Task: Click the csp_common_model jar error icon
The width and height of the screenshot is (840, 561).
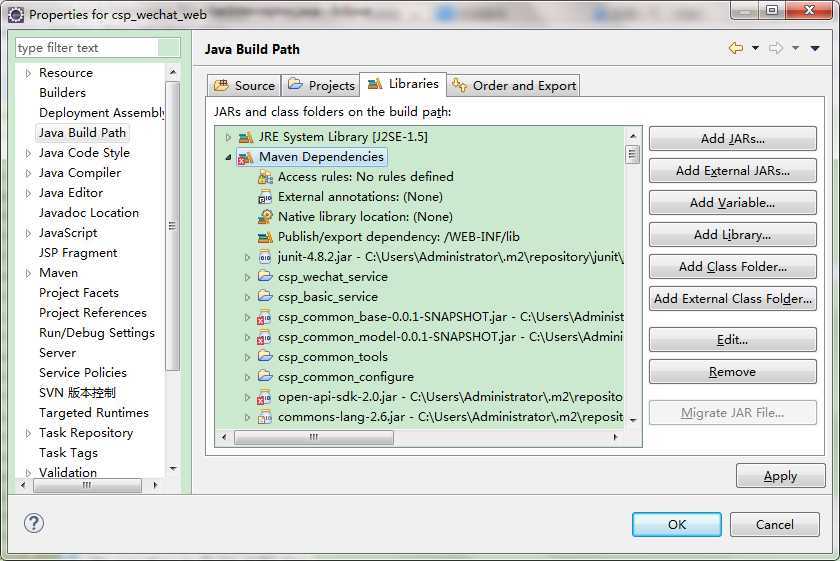Action: pos(265,337)
